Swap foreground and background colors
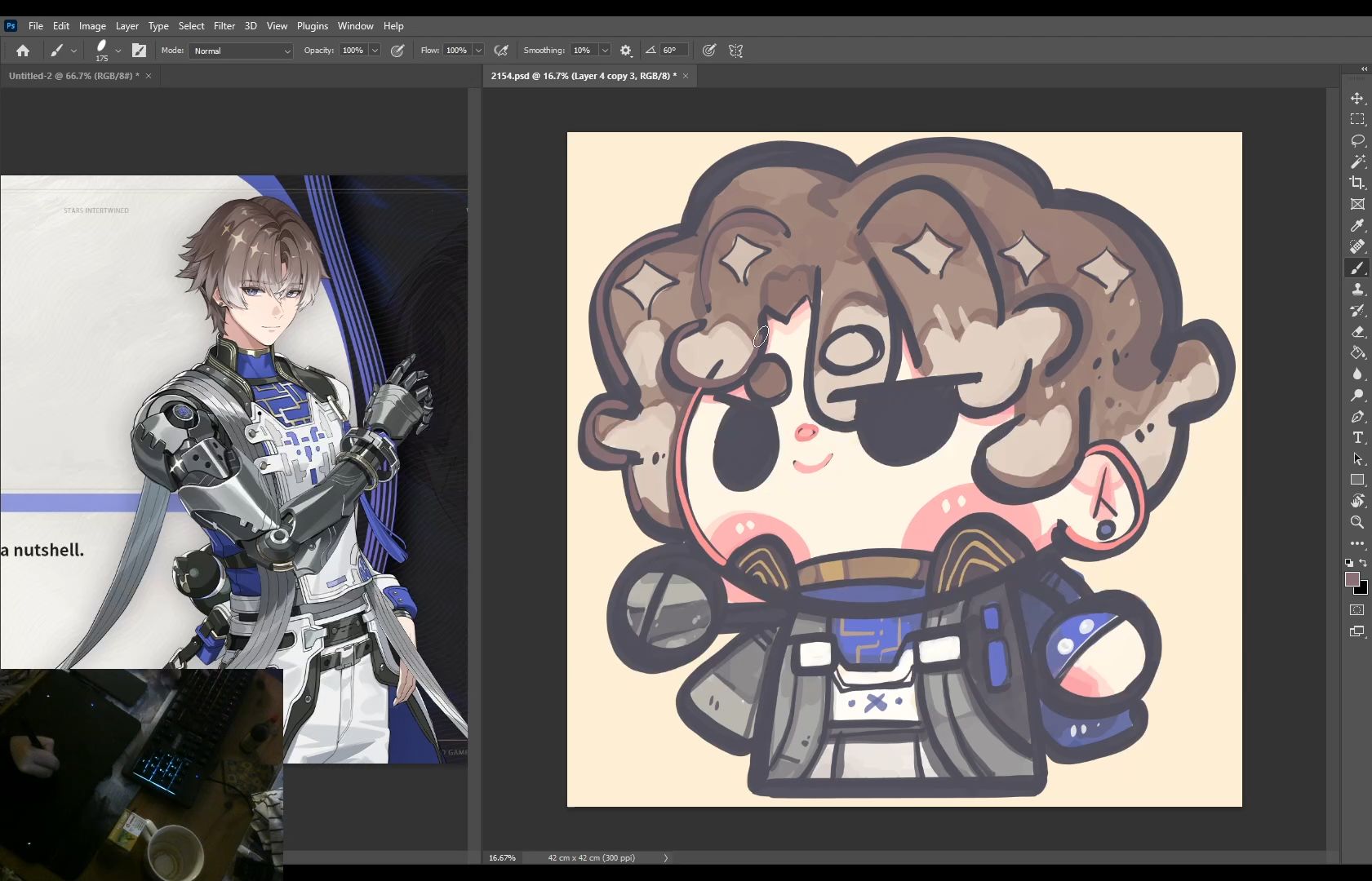The image size is (1372, 881). click(1363, 563)
